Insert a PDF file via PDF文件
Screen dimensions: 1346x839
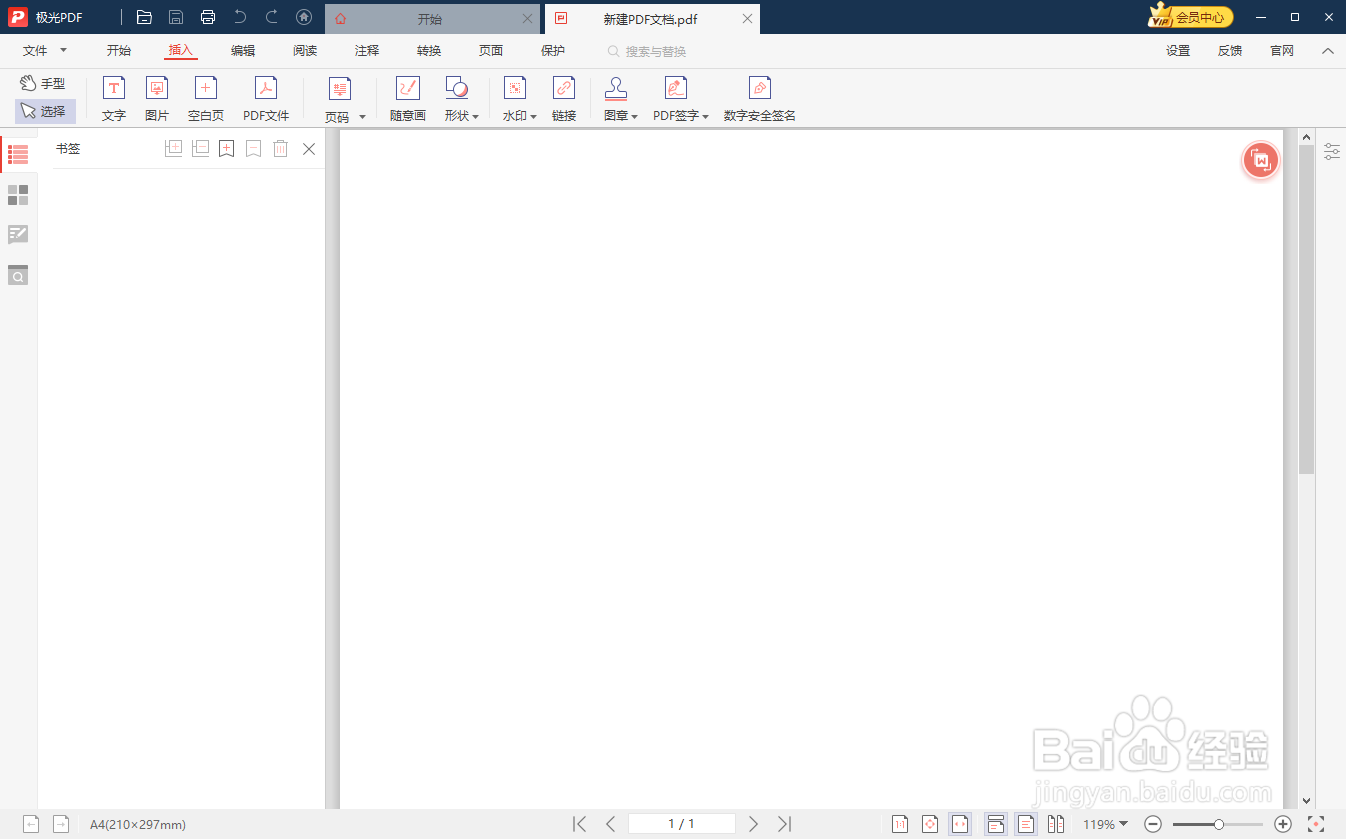(x=266, y=100)
